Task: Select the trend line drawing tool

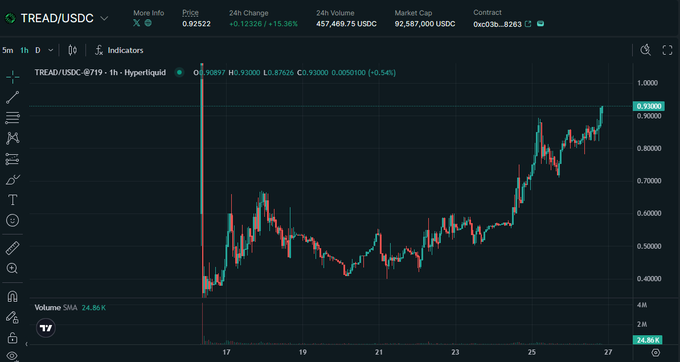Action: click(x=13, y=98)
